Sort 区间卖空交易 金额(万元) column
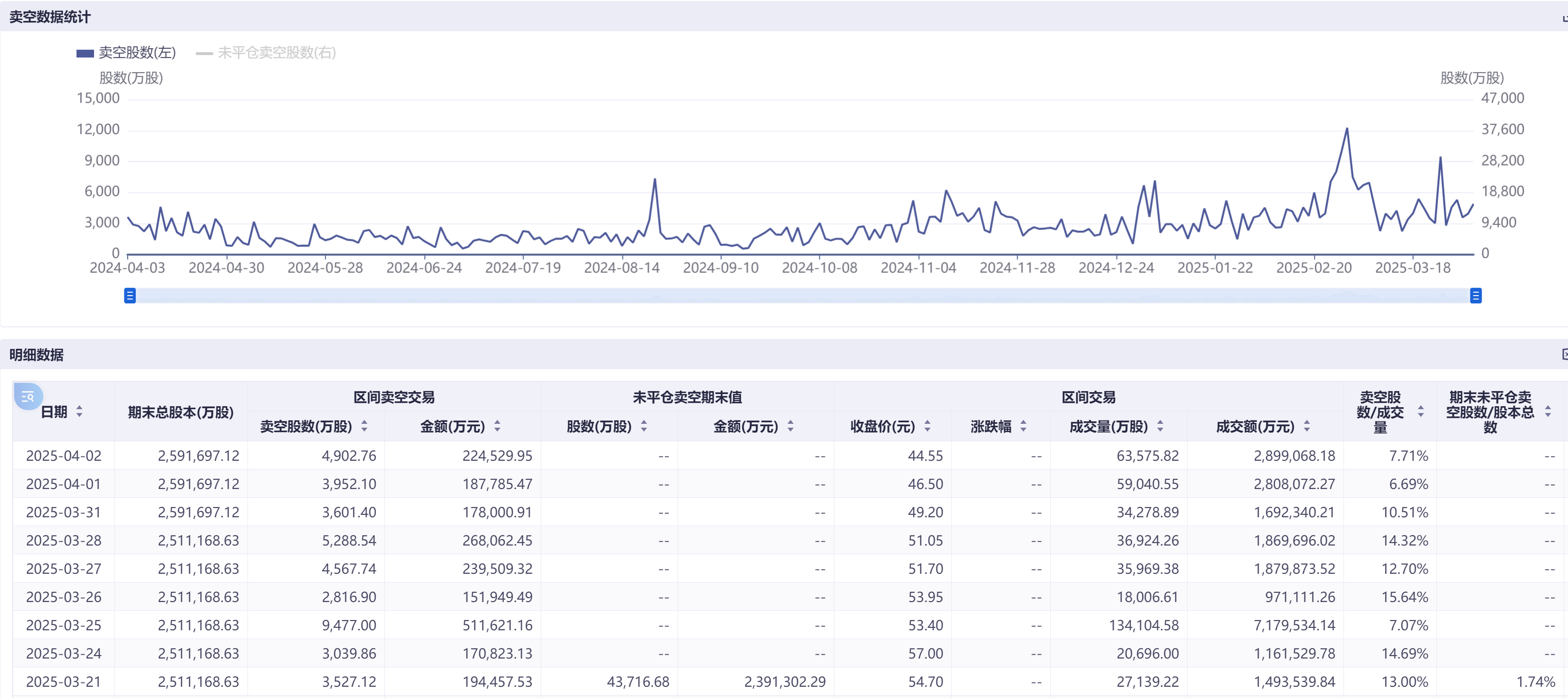 pos(497,427)
